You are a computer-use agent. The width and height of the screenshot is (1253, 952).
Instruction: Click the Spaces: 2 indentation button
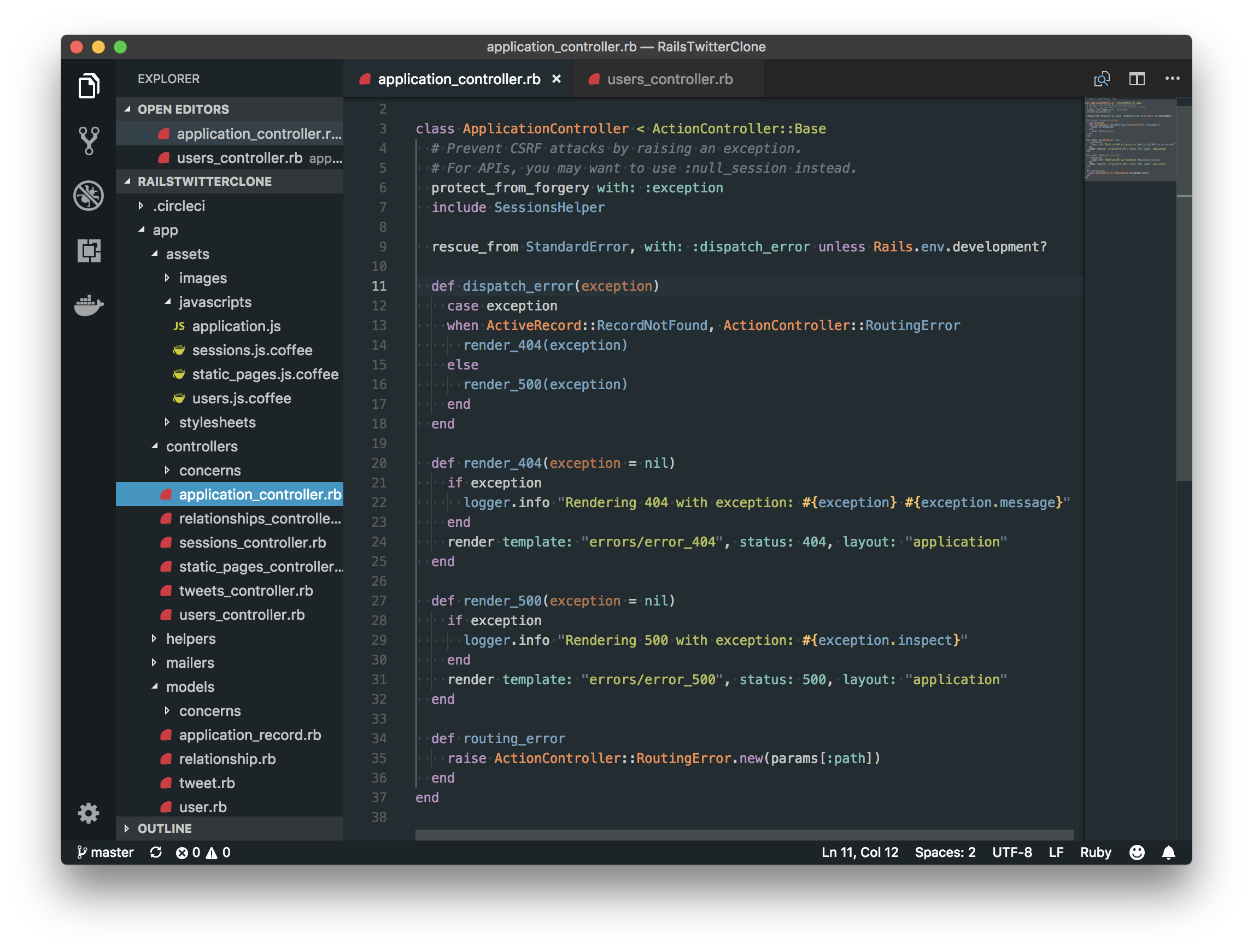point(945,853)
